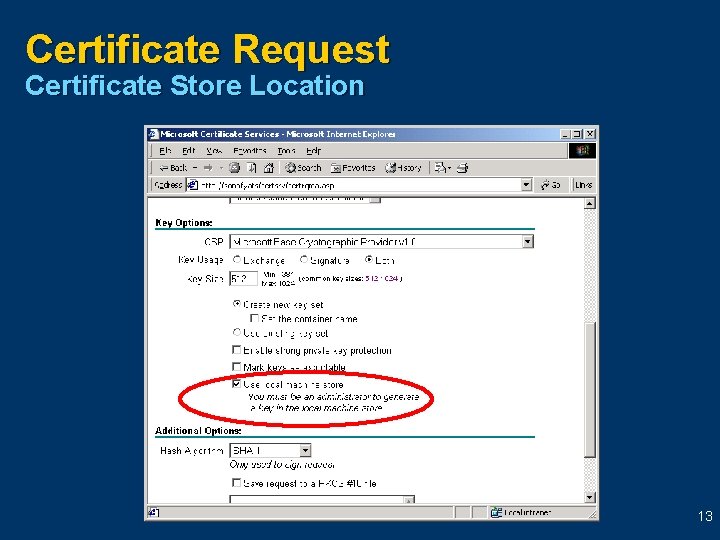This screenshot has height=540, width=720.
Task: Open the Mail toolbar icon
Action: [x=440, y=168]
